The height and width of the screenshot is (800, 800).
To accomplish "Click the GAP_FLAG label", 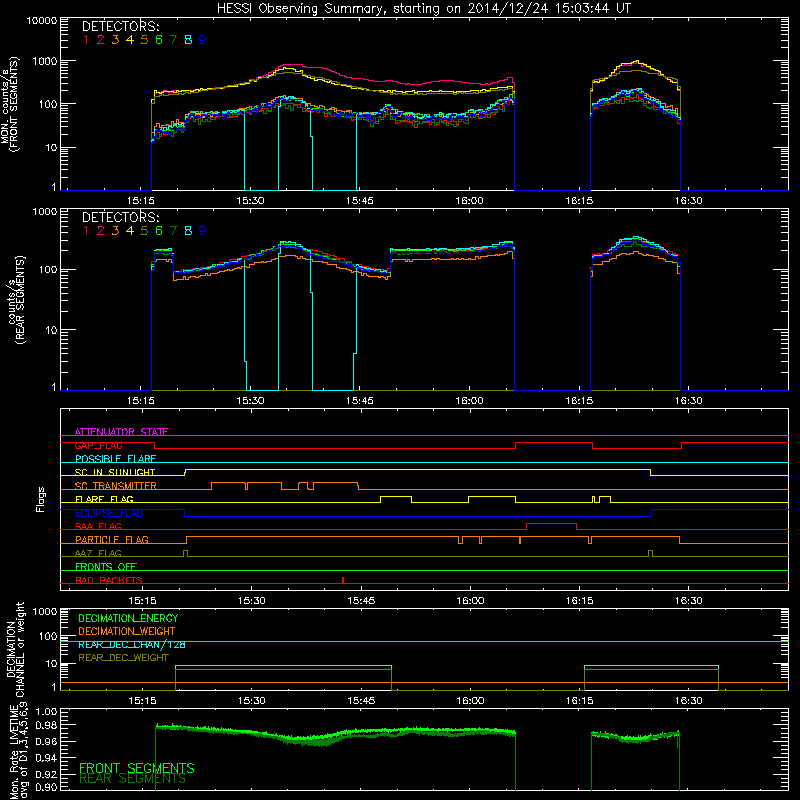I will (99, 445).
